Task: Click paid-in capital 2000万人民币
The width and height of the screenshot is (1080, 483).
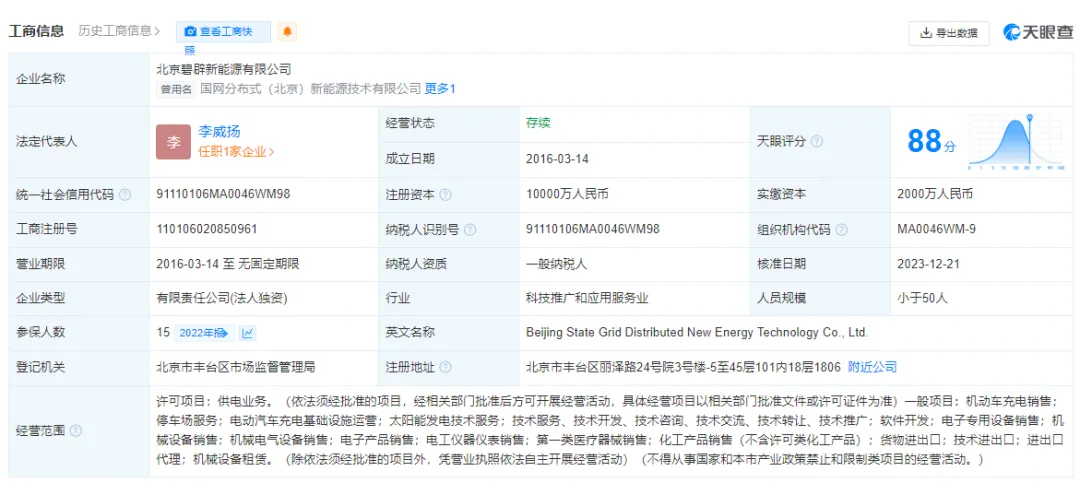Action: (x=935, y=194)
